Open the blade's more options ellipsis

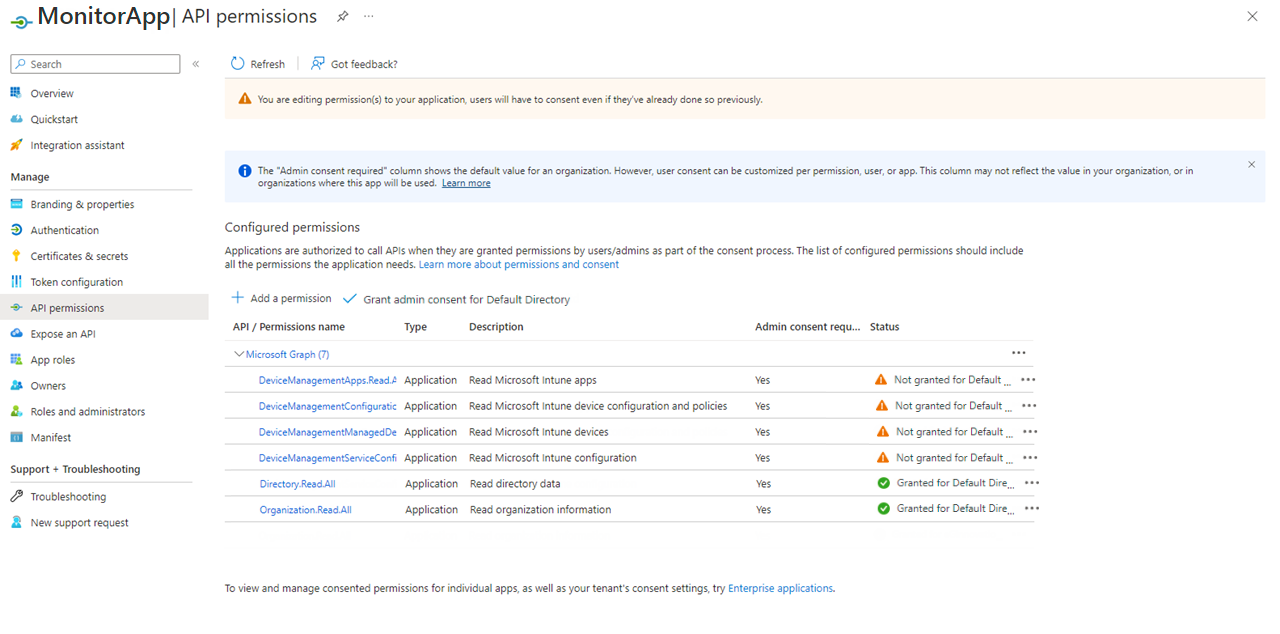369,17
